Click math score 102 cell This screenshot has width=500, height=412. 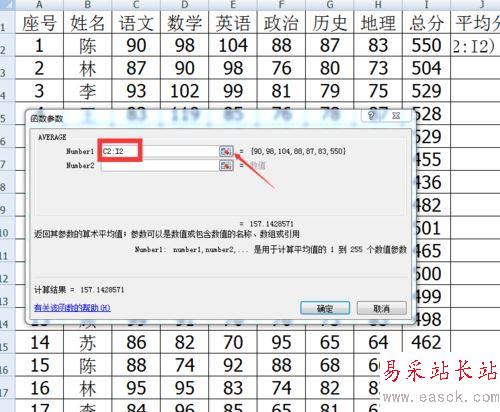point(184,91)
